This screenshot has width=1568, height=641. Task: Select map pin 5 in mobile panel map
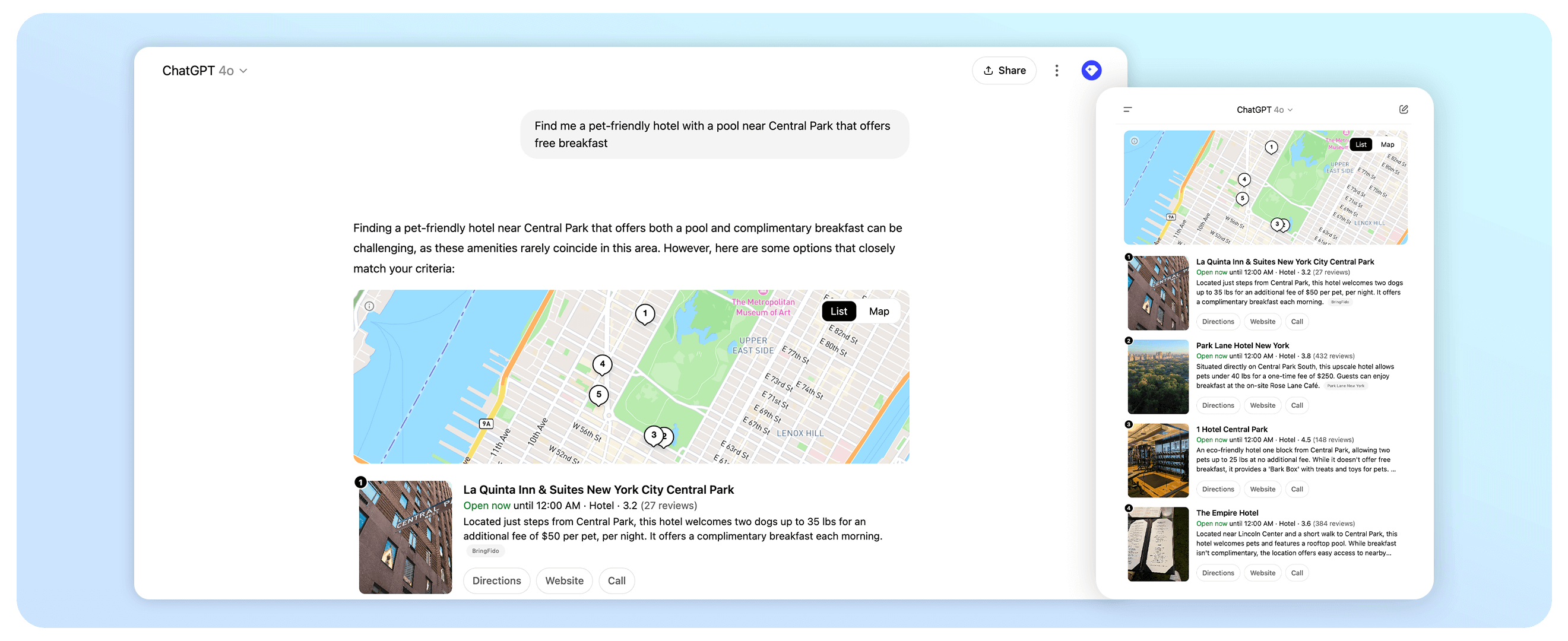tap(1243, 198)
